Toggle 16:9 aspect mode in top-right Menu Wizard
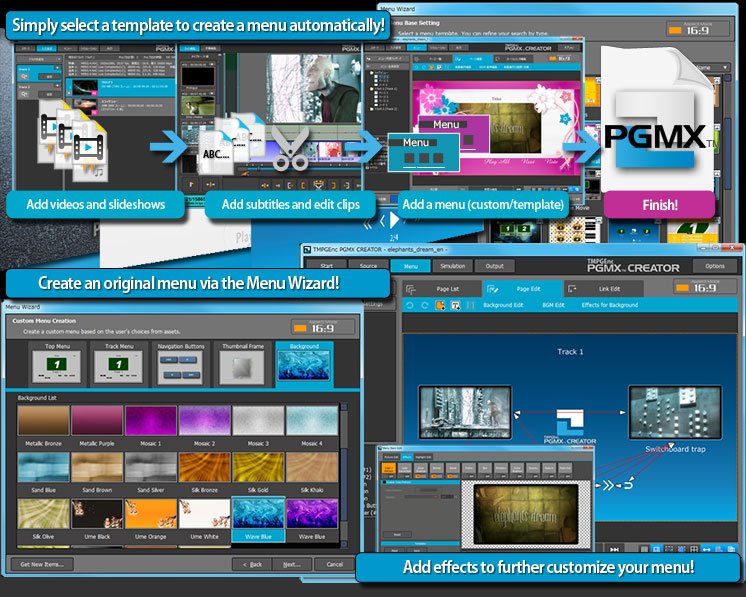The width and height of the screenshot is (746, 597). click(697, 29)
